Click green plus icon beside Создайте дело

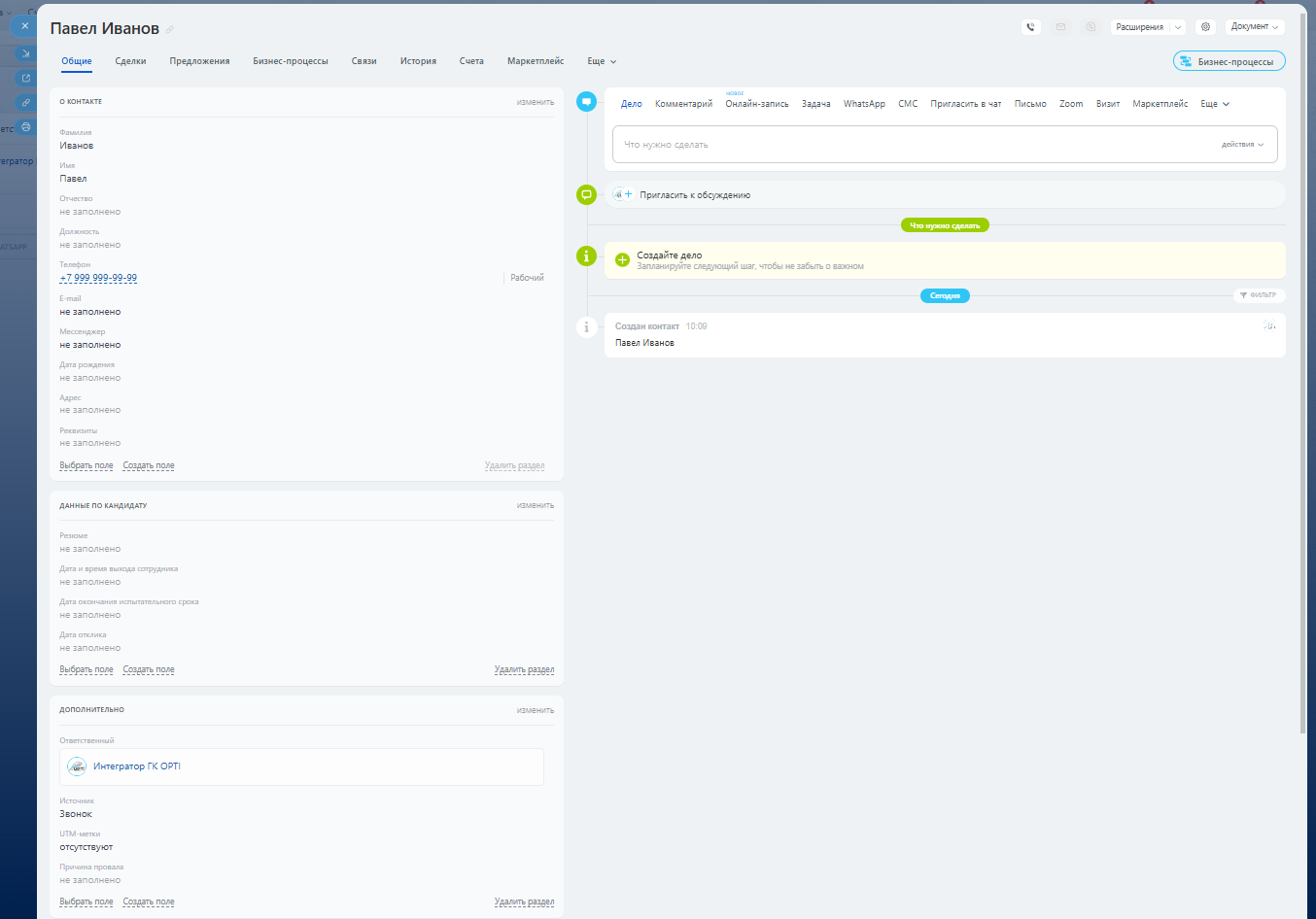pos(623,260)
